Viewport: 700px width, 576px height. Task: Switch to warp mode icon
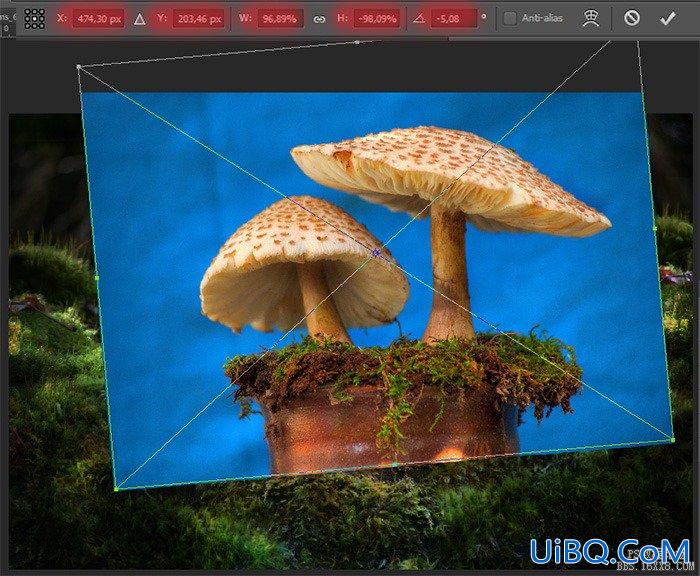591,18
